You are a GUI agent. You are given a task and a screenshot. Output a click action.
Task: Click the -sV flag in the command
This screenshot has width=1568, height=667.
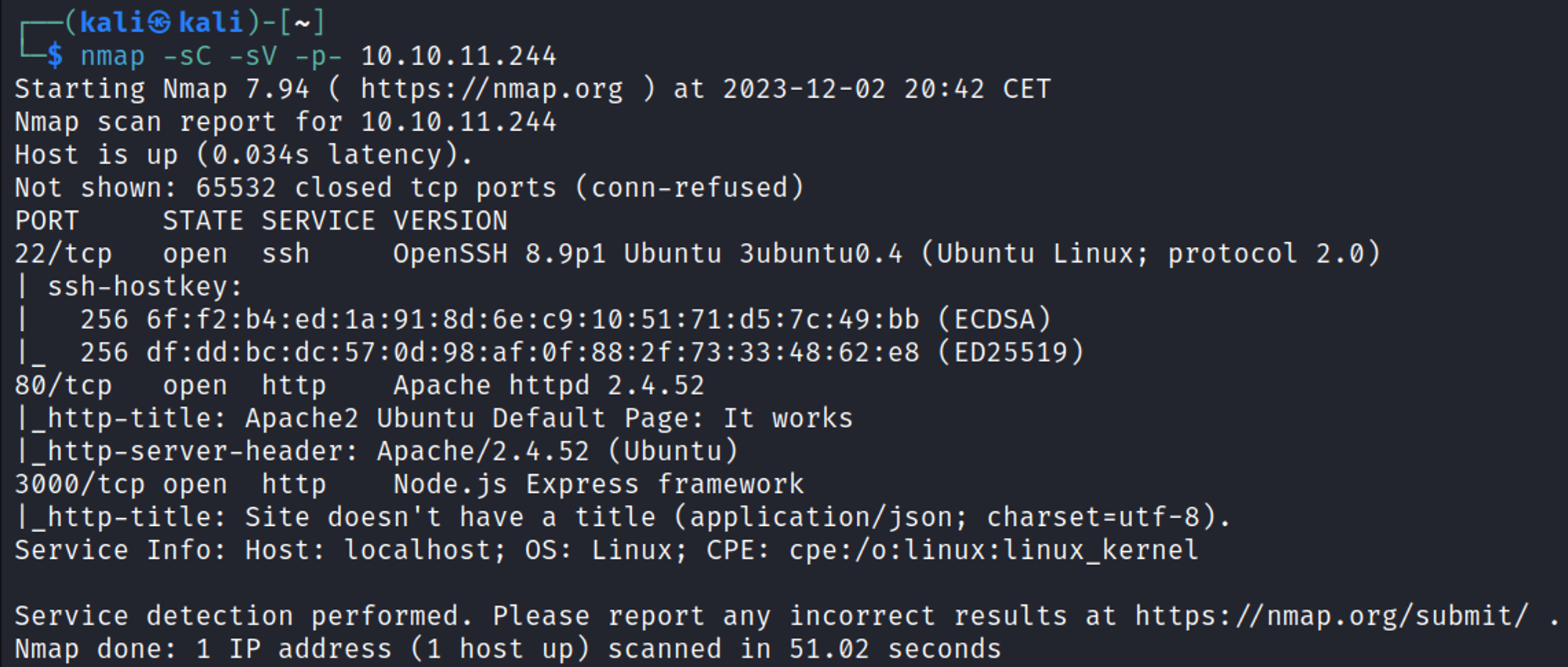tap(252, 56)
